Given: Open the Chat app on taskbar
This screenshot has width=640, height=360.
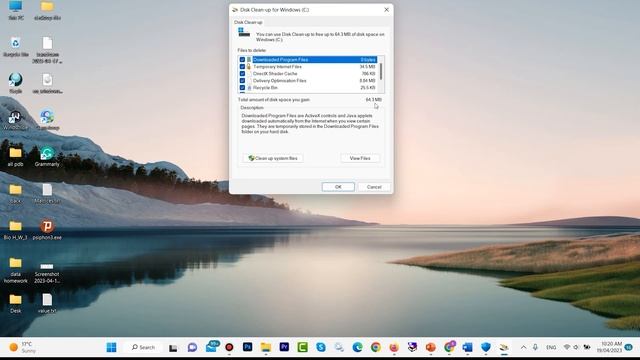Looking at the screenshot, I should point(192,348).
